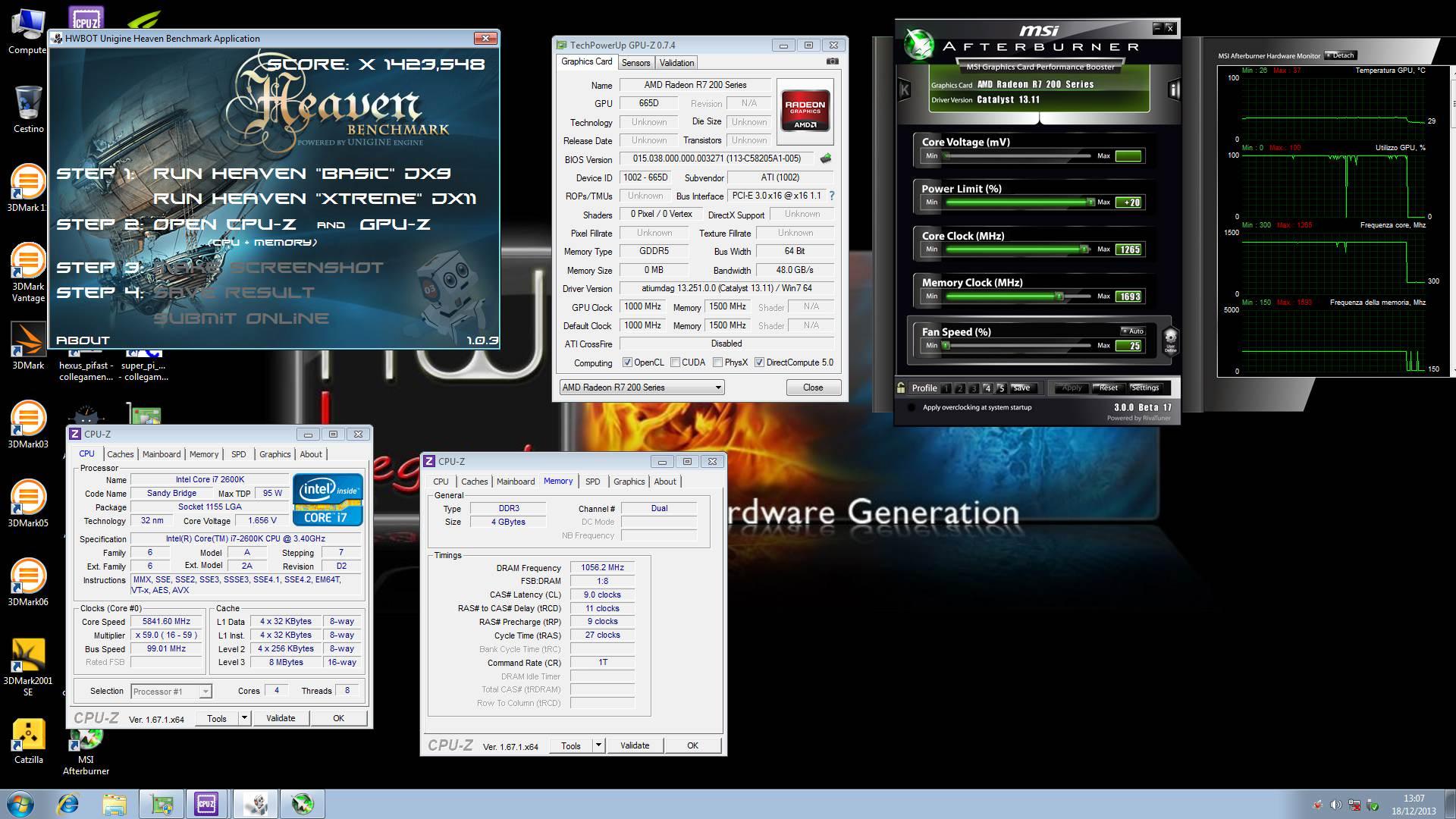The image size is (1456, 819).
Task: Open the 3DMark05 desktop shortcut
Action: [x=28, y=504]
